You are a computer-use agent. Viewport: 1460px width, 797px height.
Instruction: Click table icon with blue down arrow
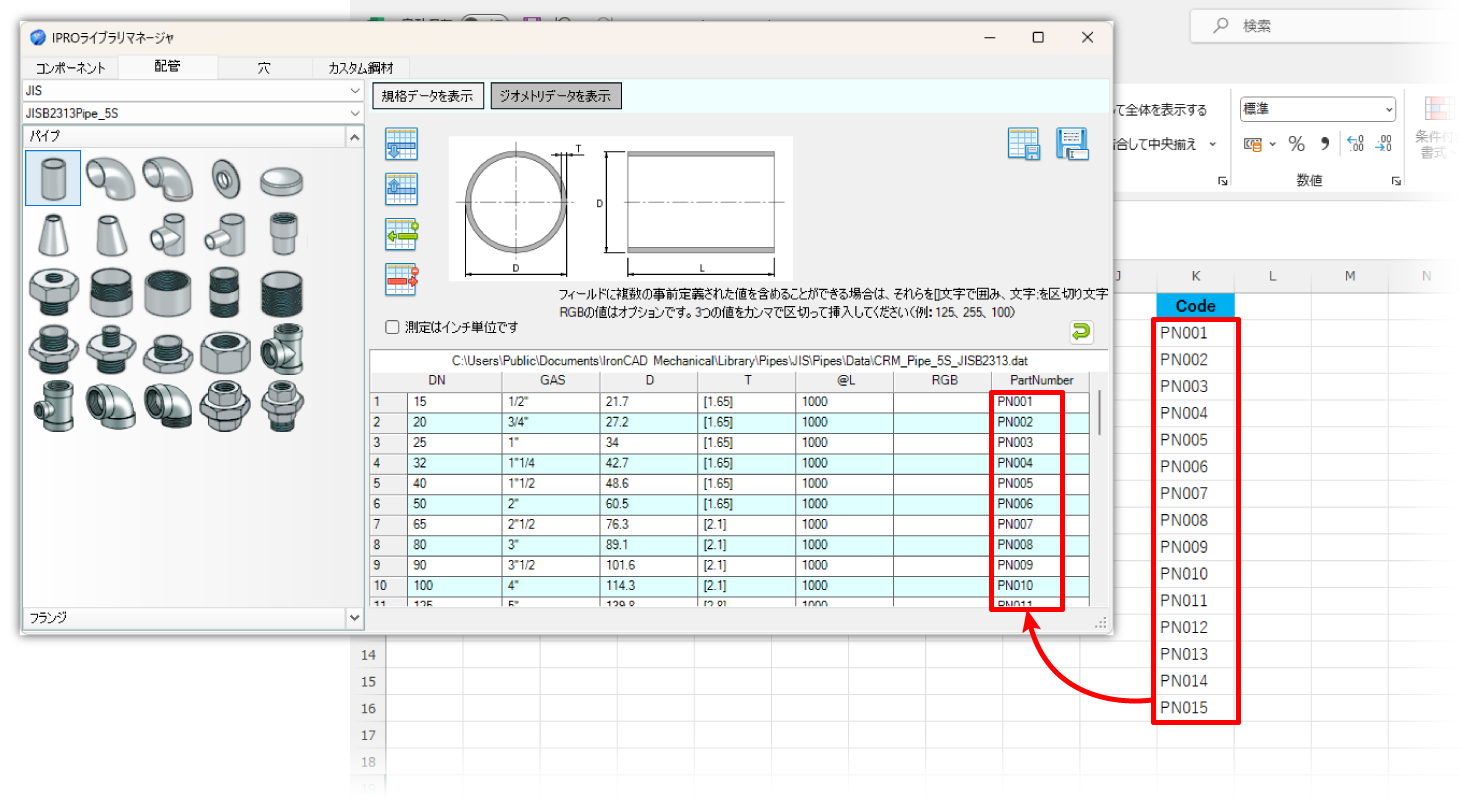pos(401,145)
